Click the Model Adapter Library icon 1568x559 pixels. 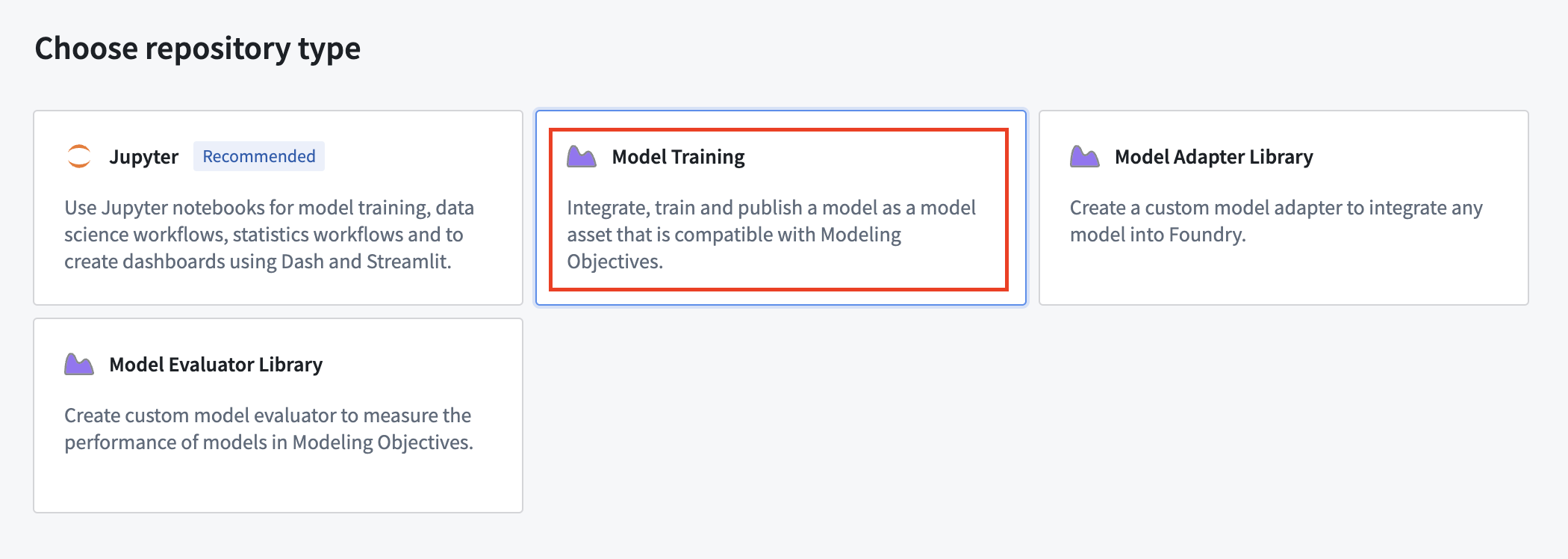tap(1085, 156)
